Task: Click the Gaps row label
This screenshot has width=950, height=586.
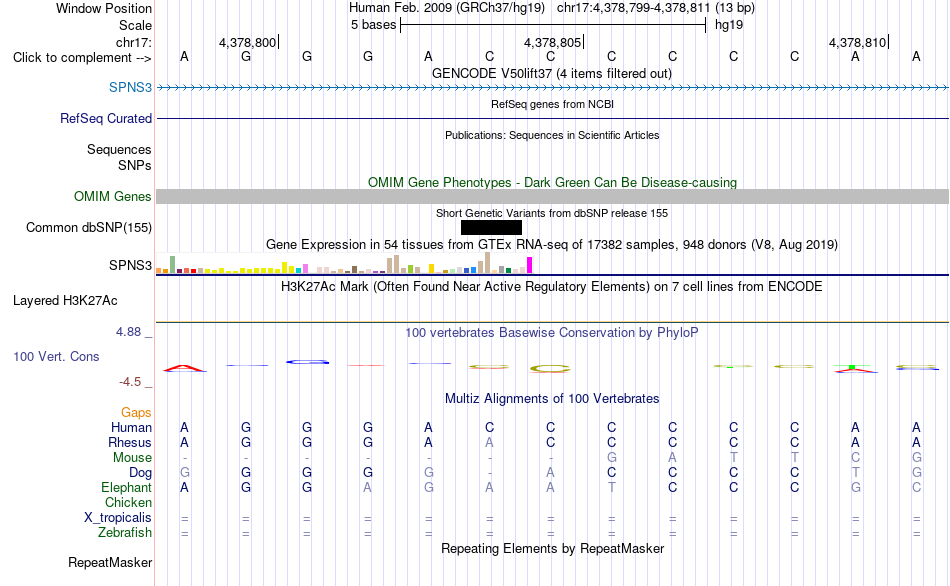Action: (136, 412)
